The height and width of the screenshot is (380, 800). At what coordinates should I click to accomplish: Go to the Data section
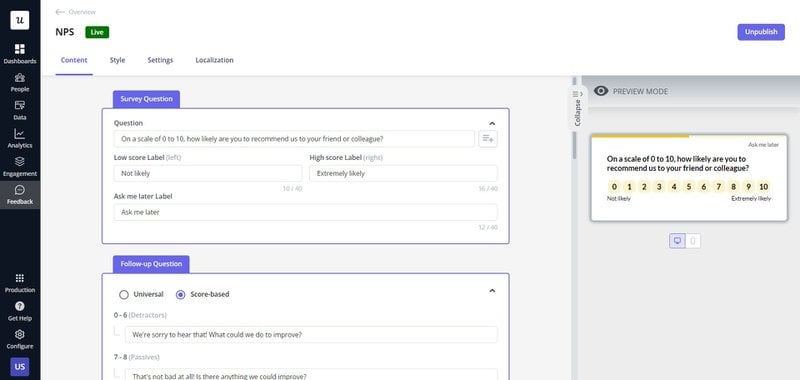tap(19, 111)
